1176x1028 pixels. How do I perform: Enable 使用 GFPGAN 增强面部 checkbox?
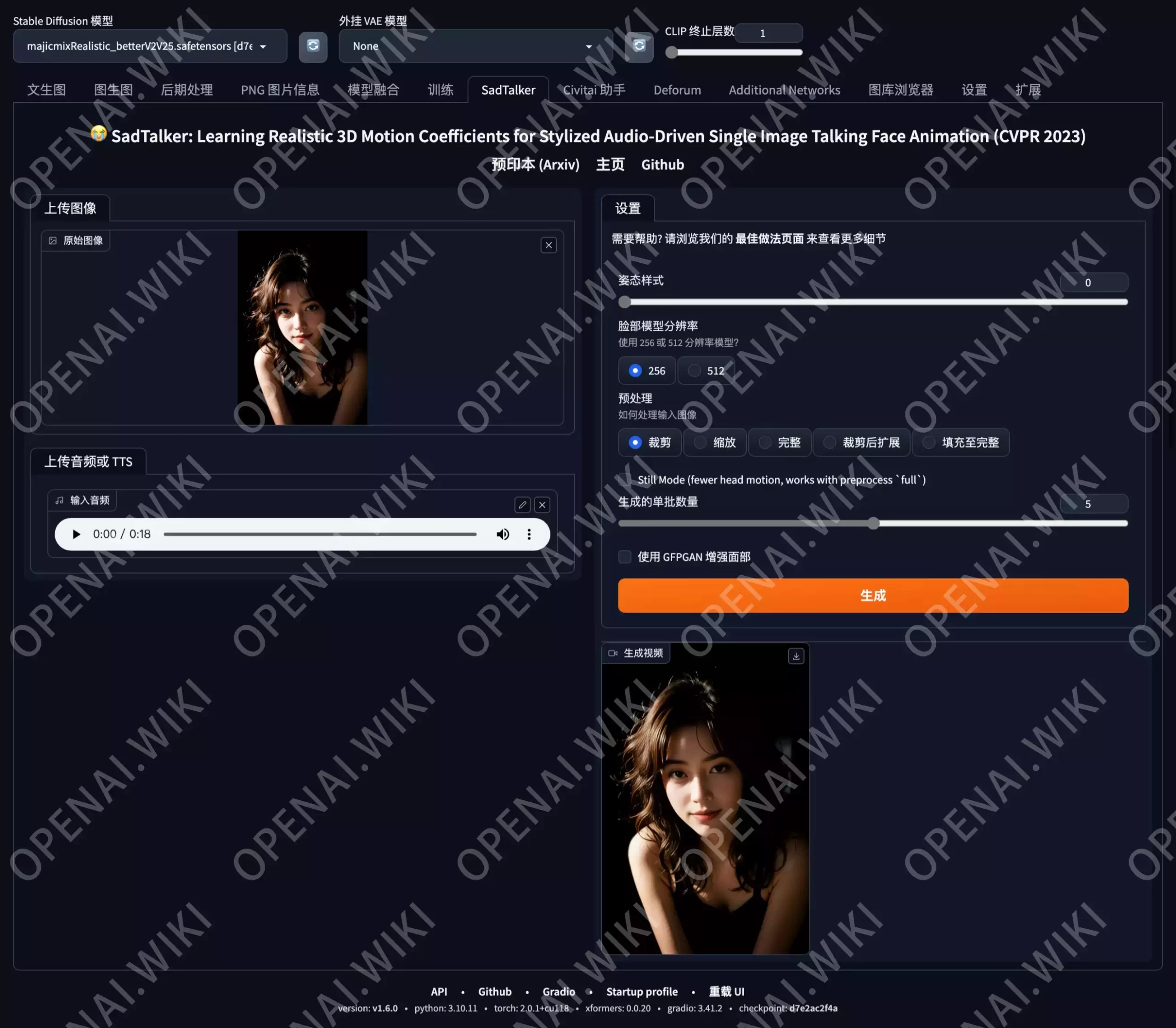tap(625, 556)
